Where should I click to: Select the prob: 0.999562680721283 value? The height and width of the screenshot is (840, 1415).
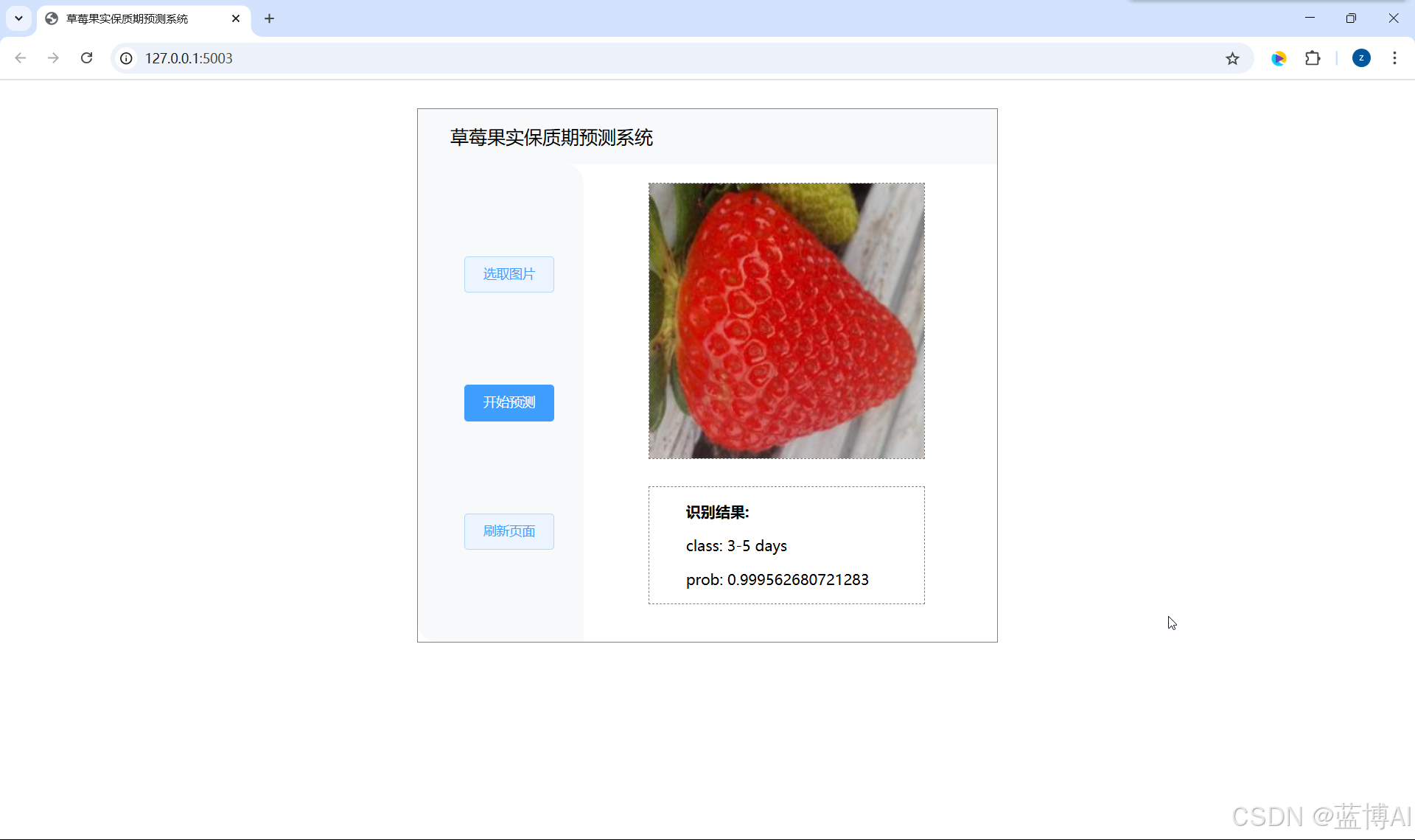point(778,580)
